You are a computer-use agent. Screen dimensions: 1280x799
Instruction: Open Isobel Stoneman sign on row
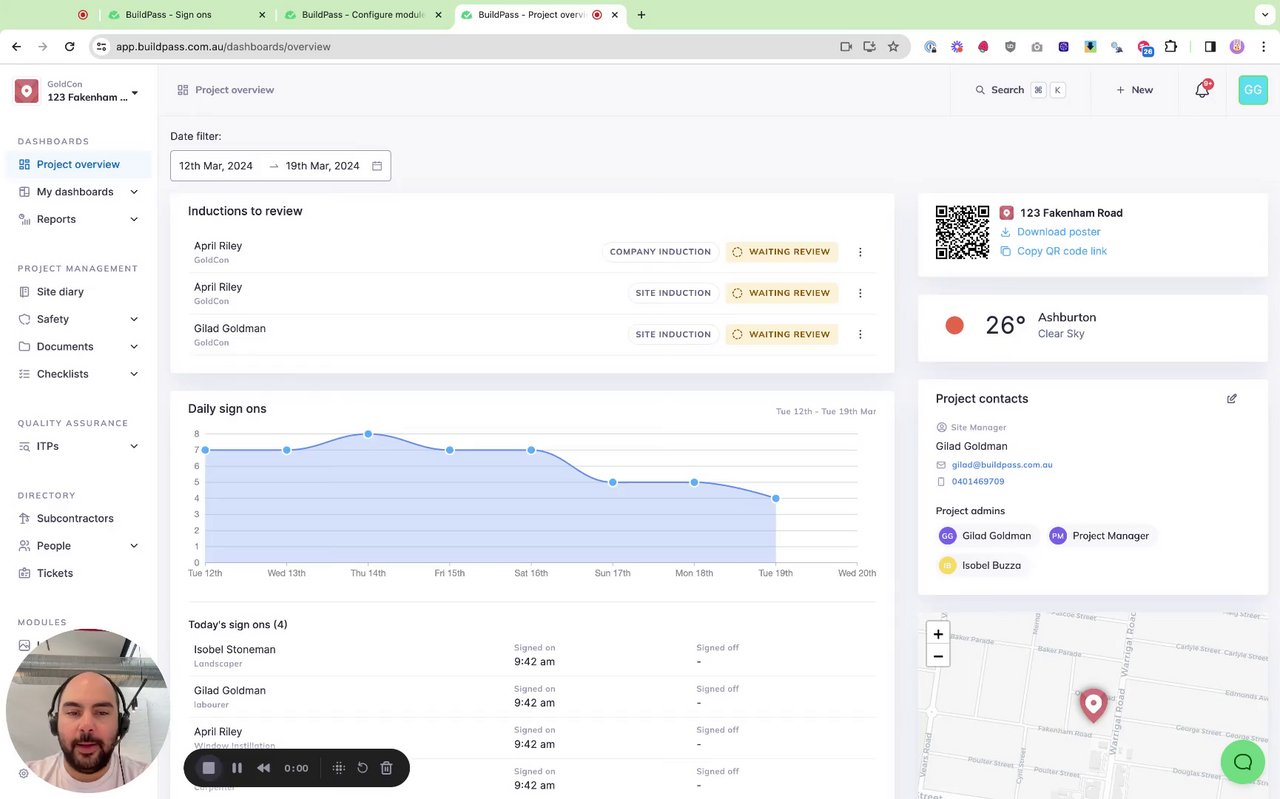click(532, 656)
